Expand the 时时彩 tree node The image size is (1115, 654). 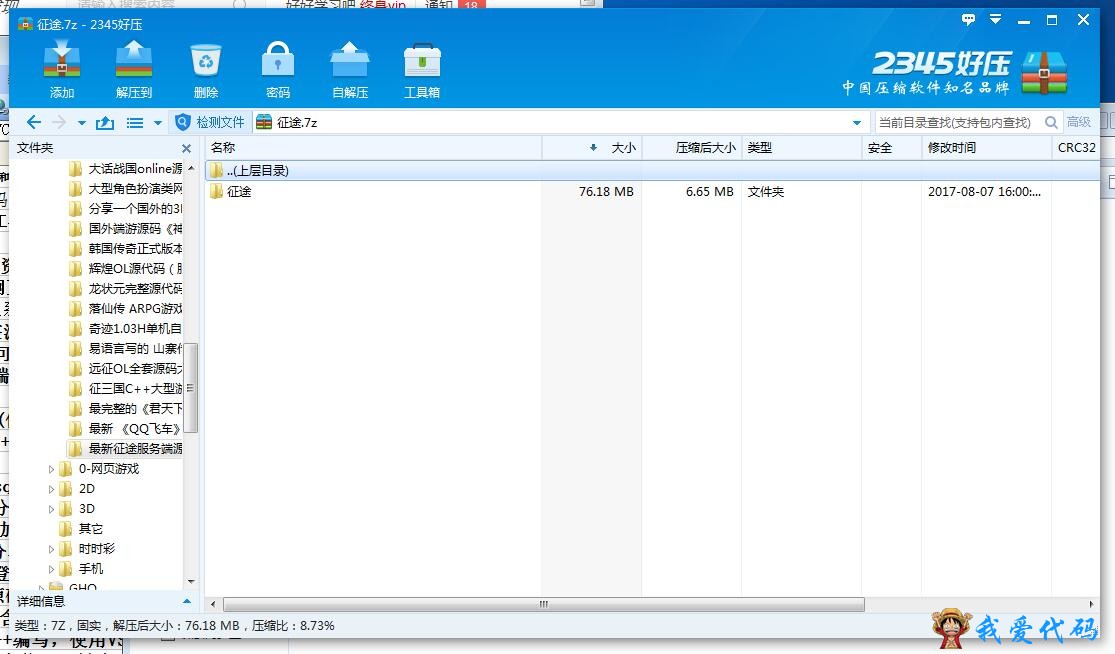pos(51,549)
